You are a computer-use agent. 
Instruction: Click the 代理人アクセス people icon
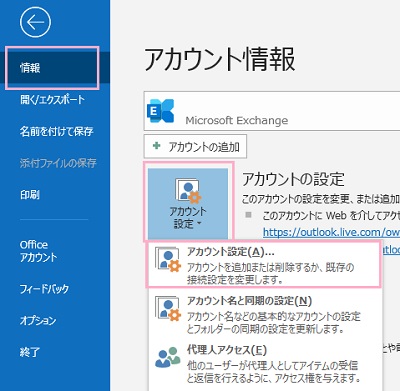pos(168,357)
